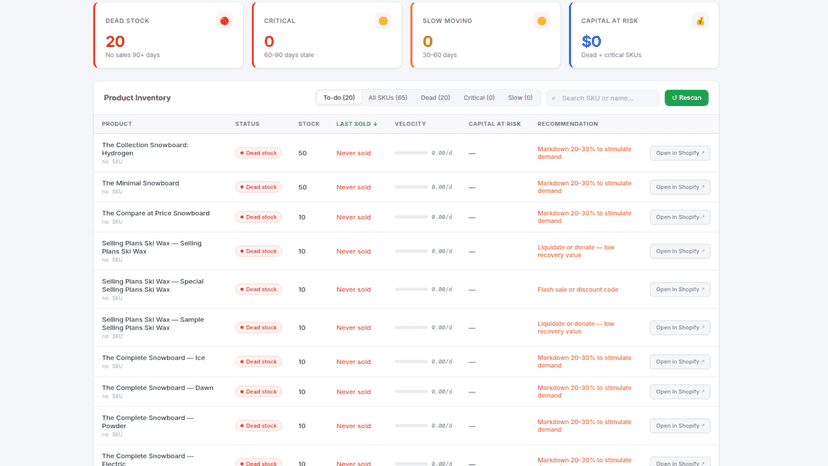Click Never sold for The Compare at Price Snowboard
The image size is (828, 466).
pos(354,217)
